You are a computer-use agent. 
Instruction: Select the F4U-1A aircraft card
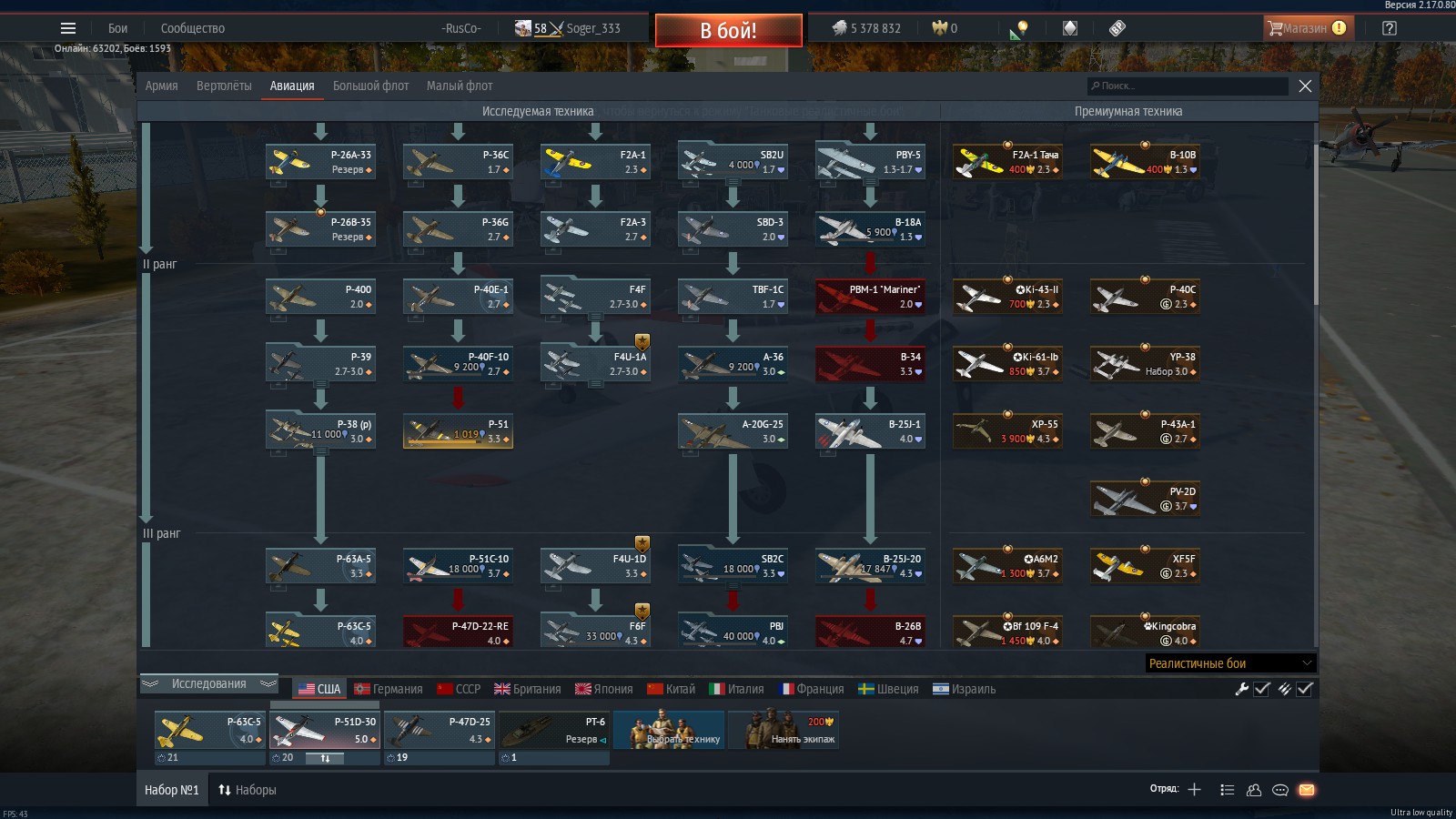coord(595,363)
